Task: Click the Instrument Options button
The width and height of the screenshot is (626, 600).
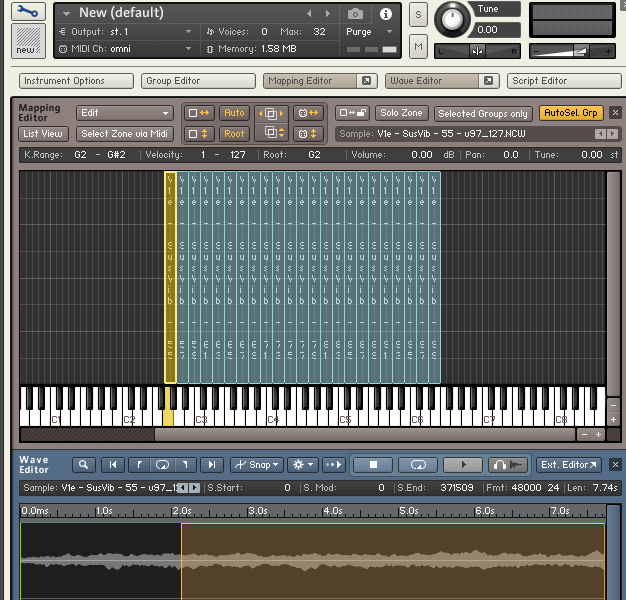Action: point(76,81)
